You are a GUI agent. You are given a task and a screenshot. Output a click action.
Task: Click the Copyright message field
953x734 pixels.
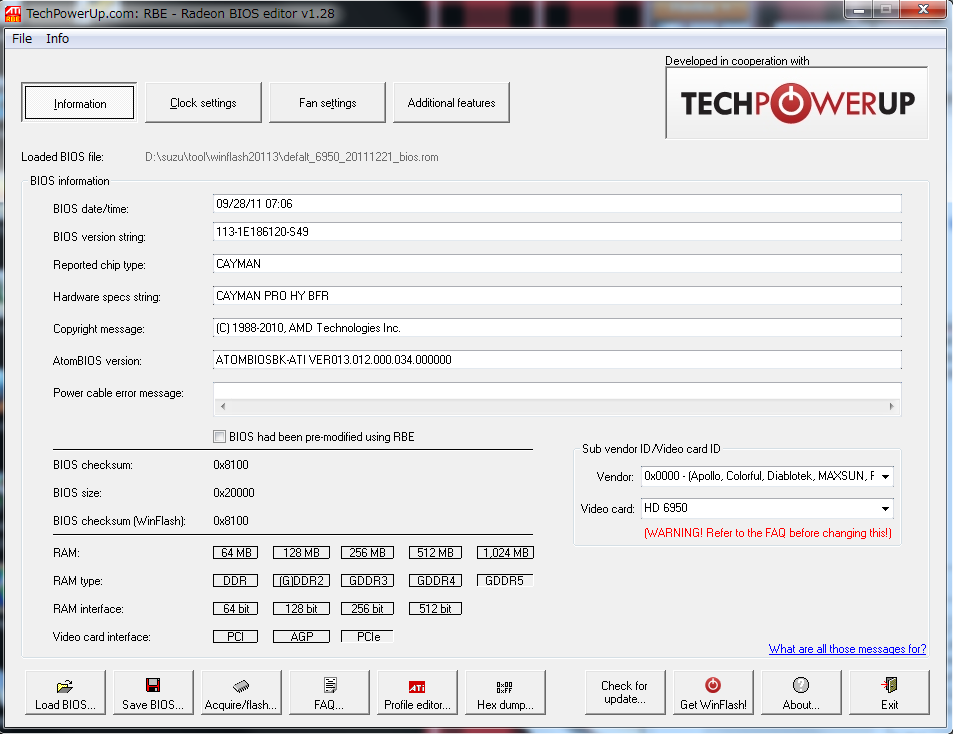click(x=557, y=328)
